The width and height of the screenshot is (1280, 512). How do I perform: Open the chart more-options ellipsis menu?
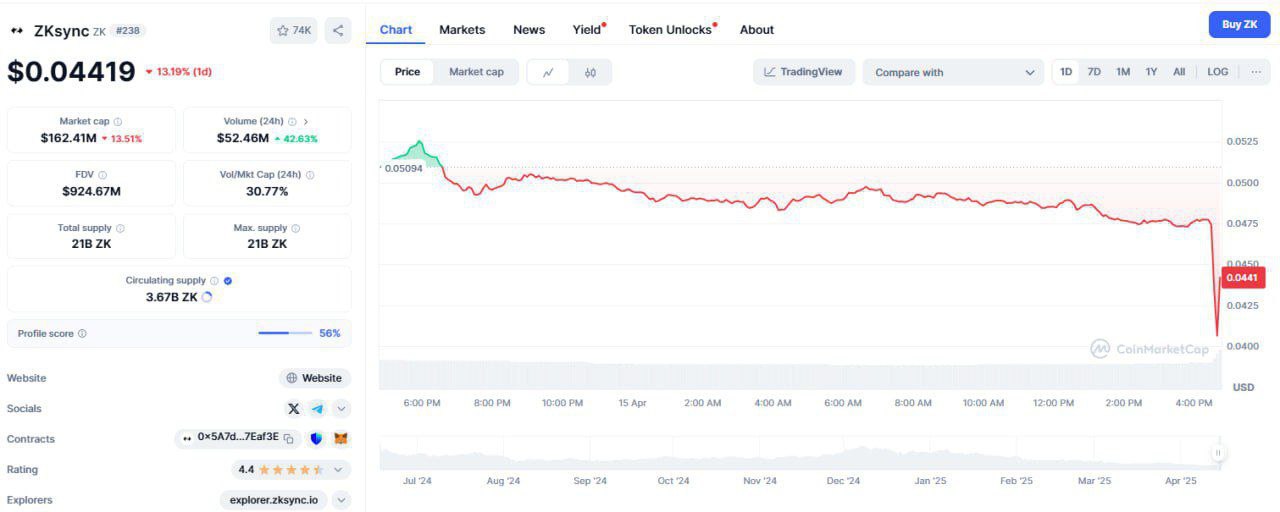pos(1256,72)
